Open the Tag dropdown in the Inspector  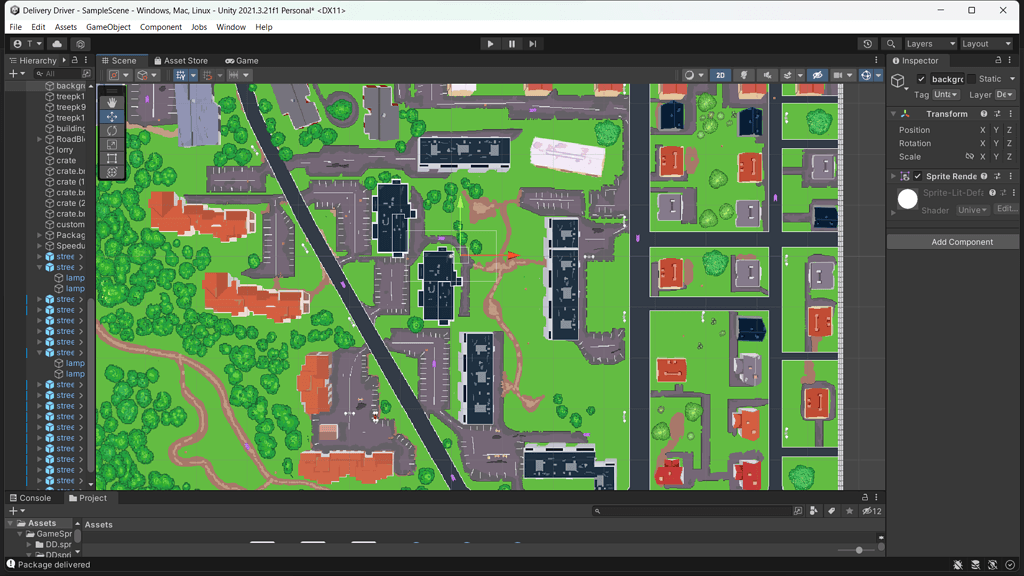coord(946,94)
